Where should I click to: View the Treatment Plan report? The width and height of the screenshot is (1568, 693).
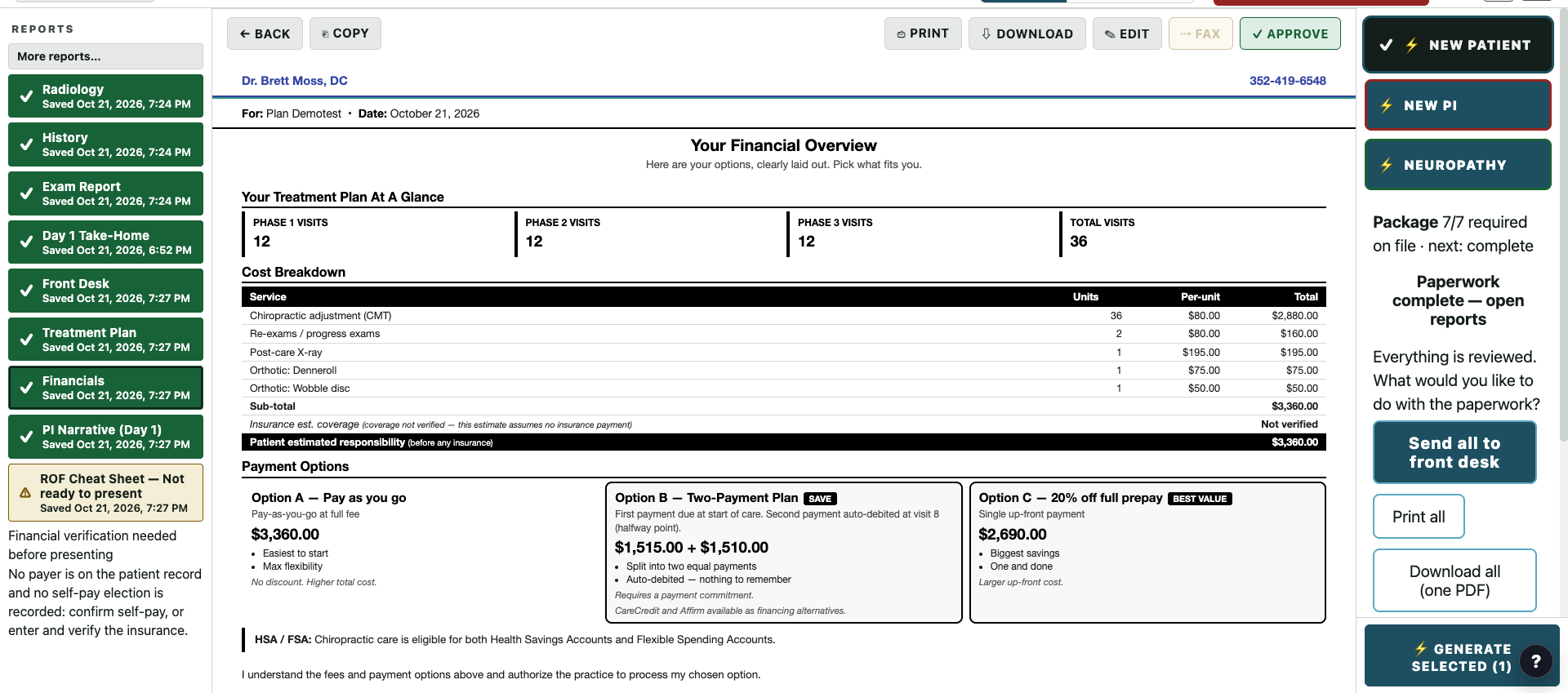105,340
